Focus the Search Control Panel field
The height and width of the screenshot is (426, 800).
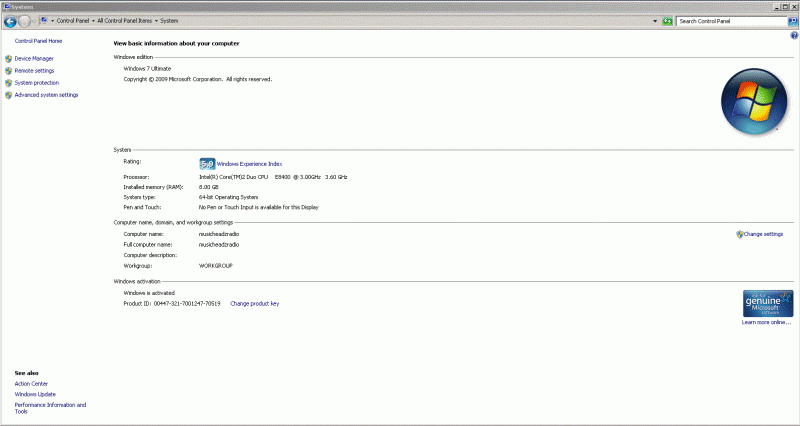(732, 21)
